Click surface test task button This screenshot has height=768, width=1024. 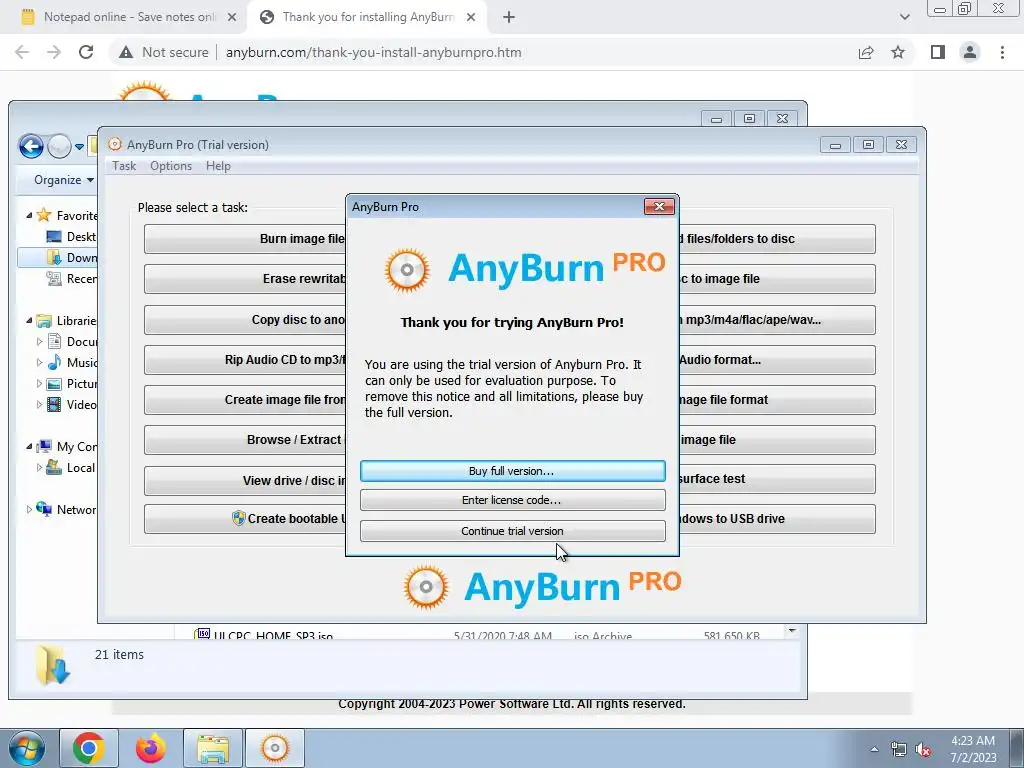(x=777, y=479)
